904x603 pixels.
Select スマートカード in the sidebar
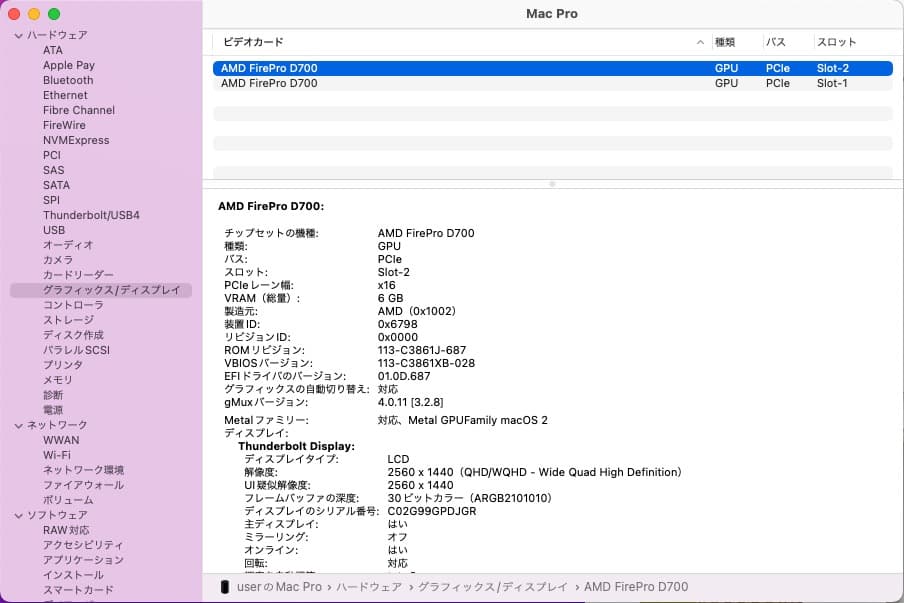pyautogui.click(x=78, y=590)
